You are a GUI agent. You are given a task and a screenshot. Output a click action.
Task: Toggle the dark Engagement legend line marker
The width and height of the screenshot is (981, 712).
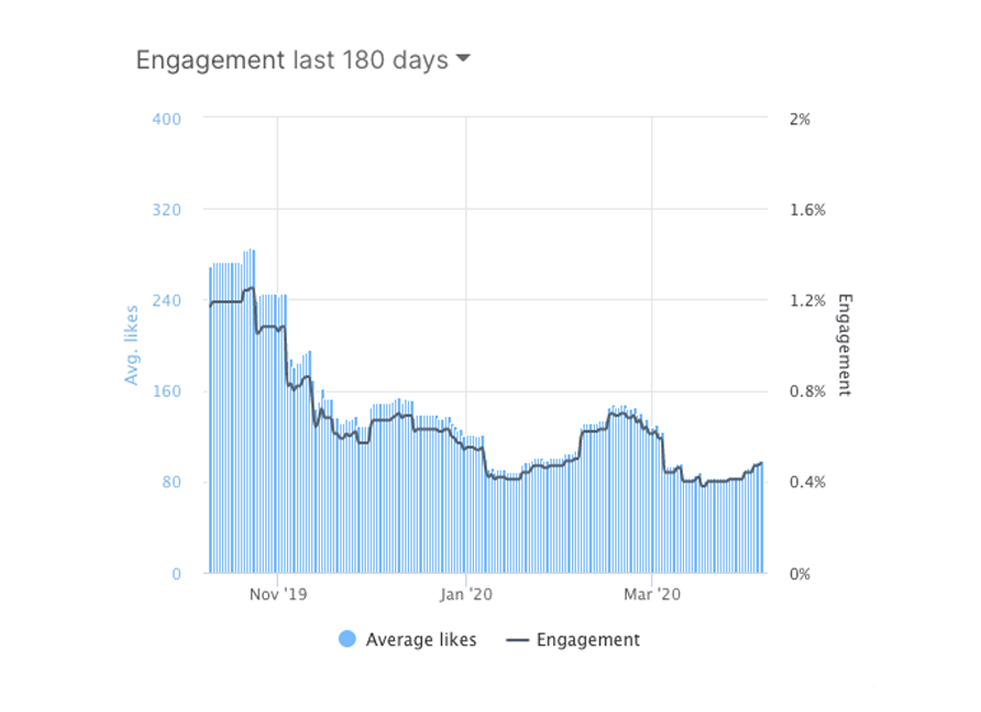click(x=517, y=640)
